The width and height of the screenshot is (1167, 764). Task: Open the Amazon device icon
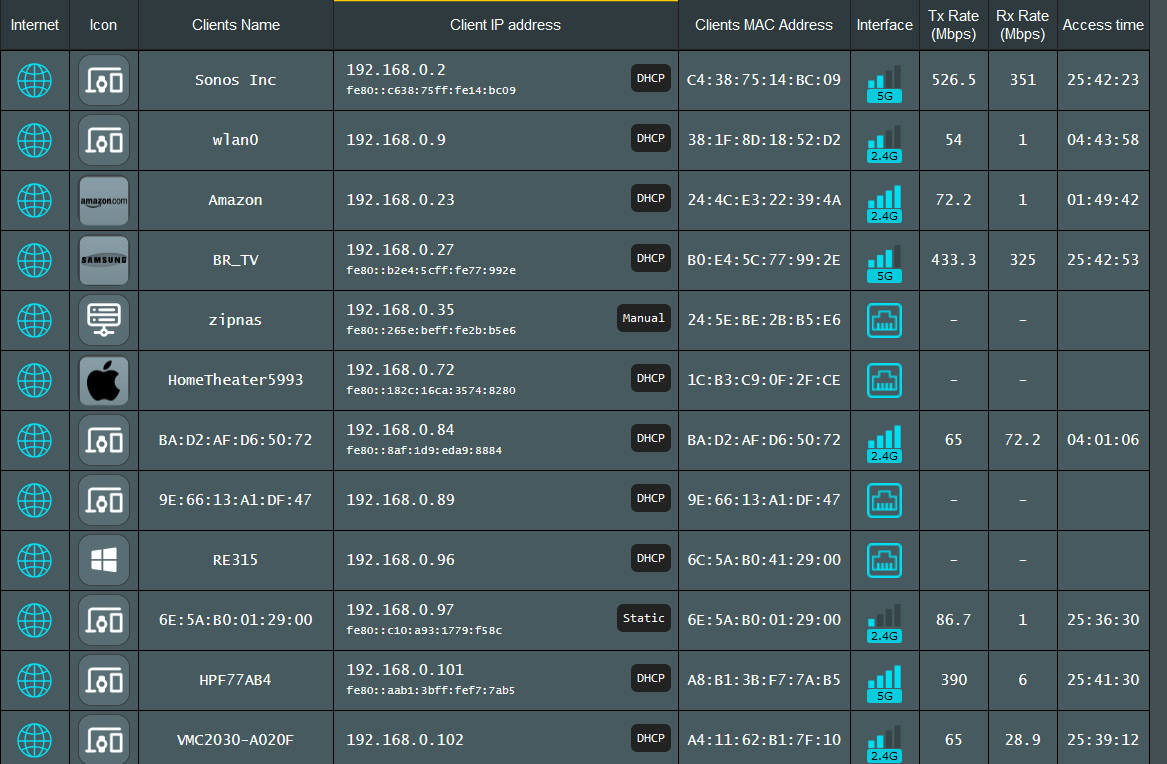point(103,201)
